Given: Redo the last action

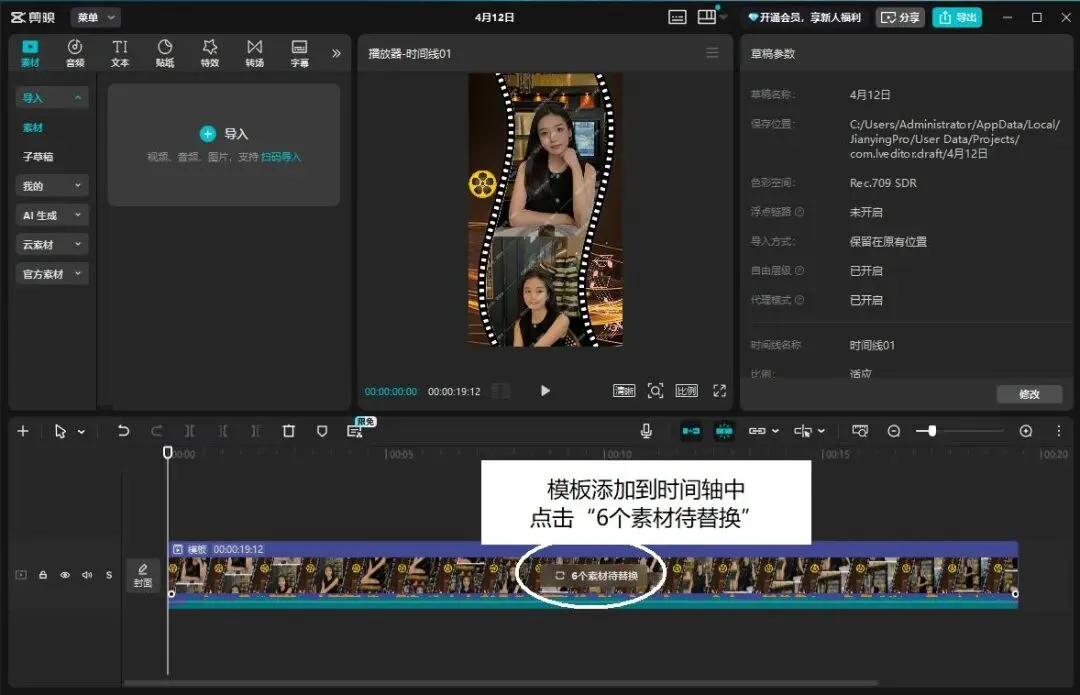Looking at the screenshot, I should click(x=156, y=431).
